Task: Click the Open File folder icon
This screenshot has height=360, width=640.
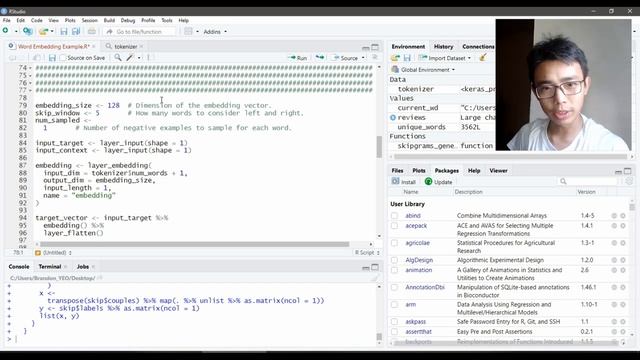Action: point(43,31)
